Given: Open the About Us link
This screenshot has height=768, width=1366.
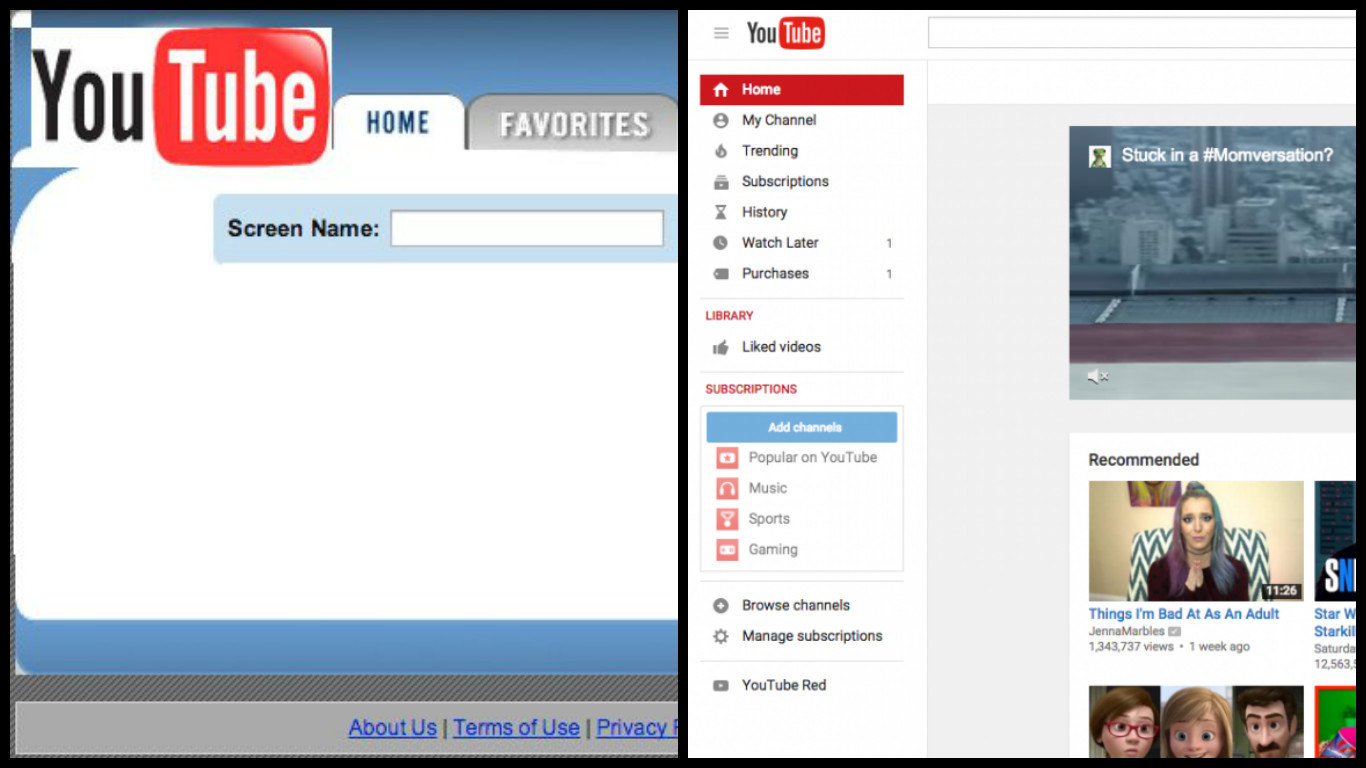Looking at the screenshot, I should click(x=392, y=728).
